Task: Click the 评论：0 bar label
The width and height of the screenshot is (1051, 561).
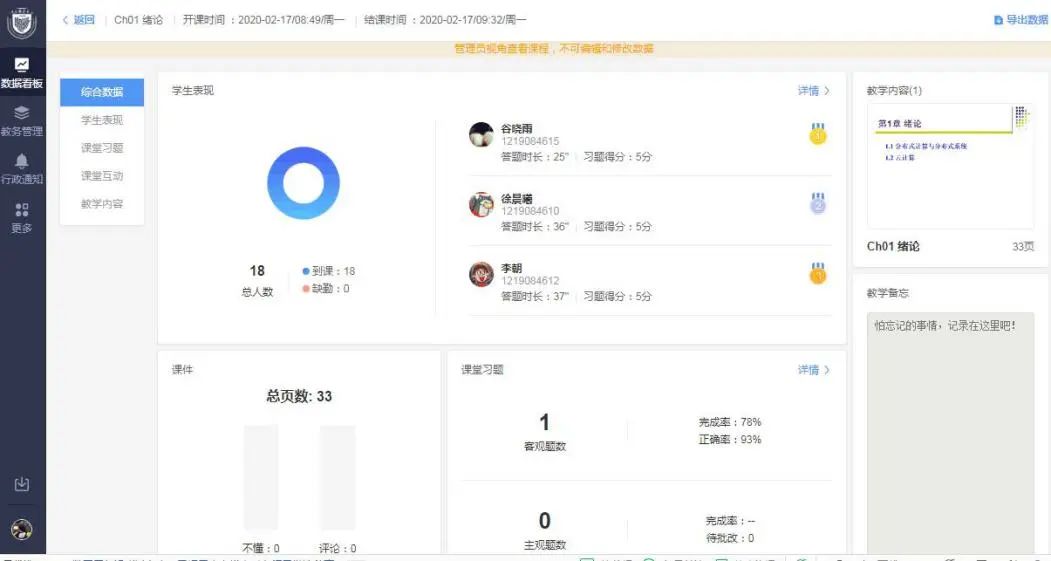Action: point(337,548)
